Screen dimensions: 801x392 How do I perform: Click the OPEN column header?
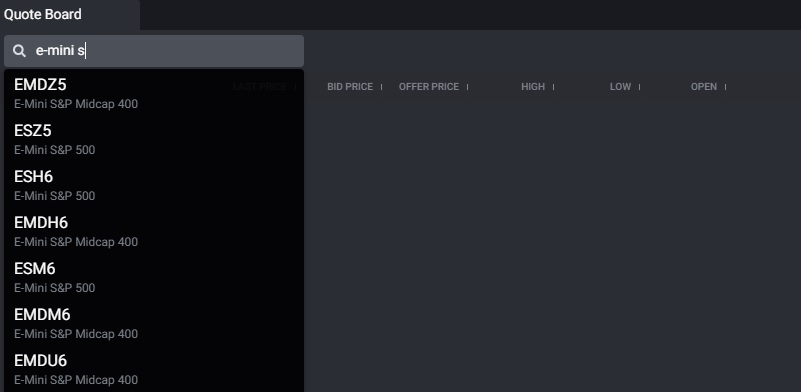click(703, 87)
